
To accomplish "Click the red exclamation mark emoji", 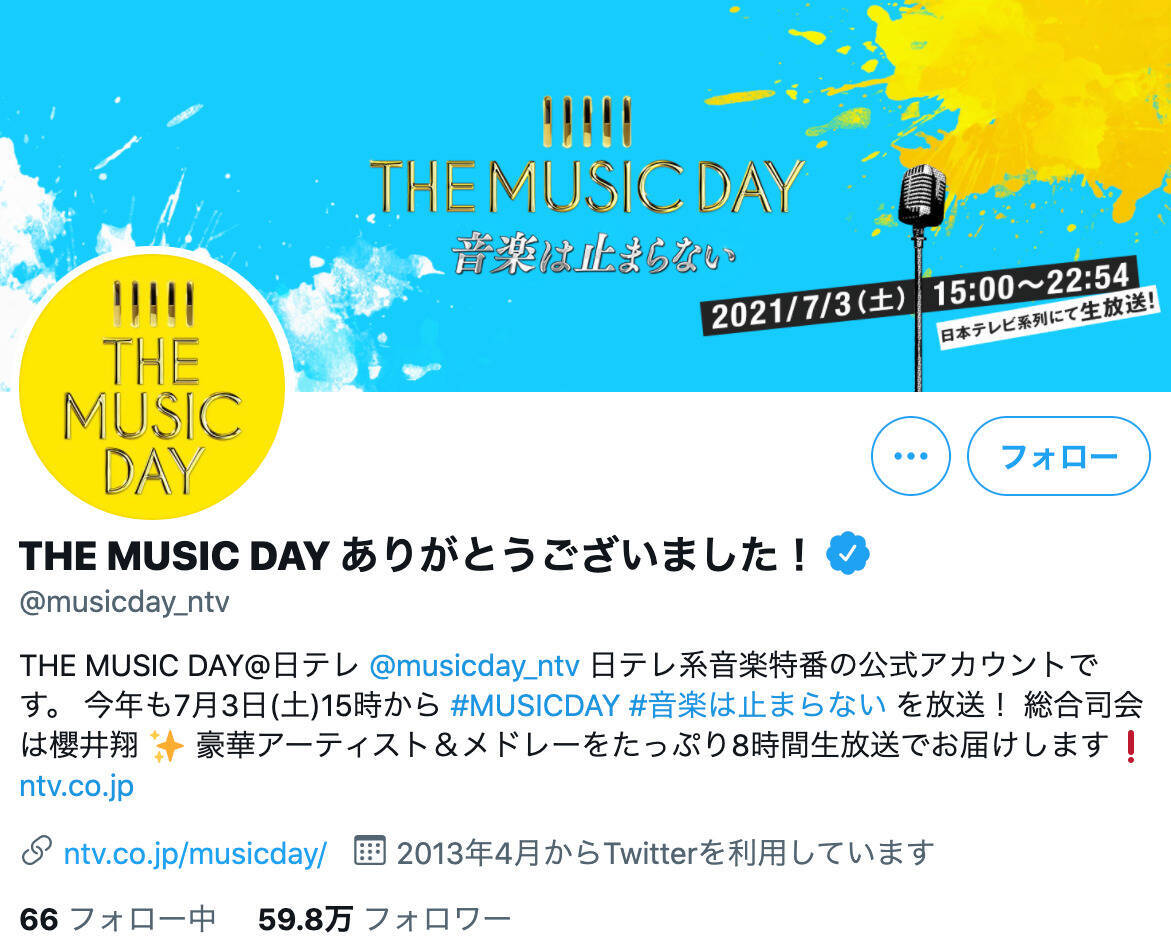I will (x=1131, y=745).
